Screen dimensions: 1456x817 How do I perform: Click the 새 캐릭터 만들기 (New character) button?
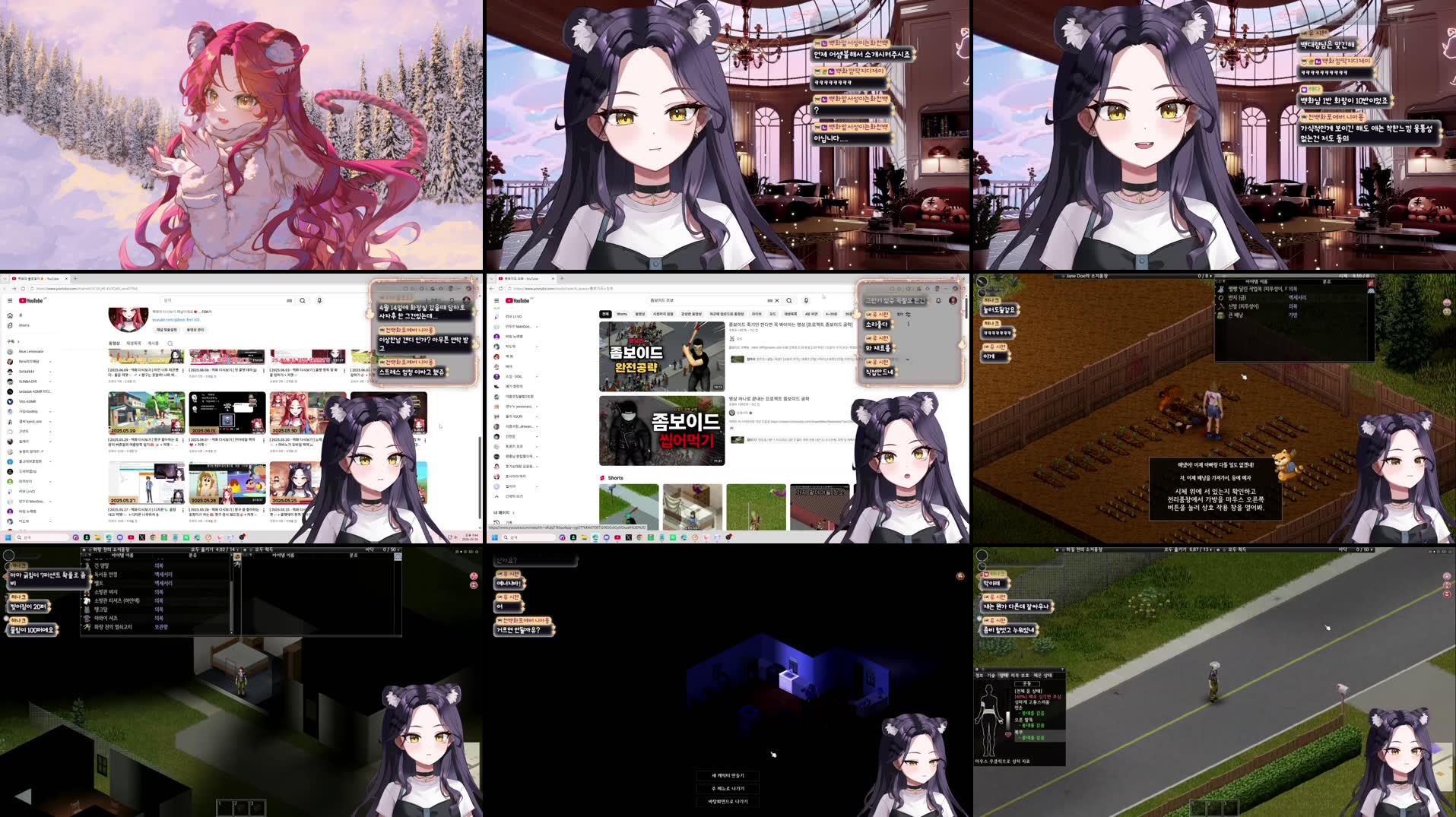click(728, 776)
